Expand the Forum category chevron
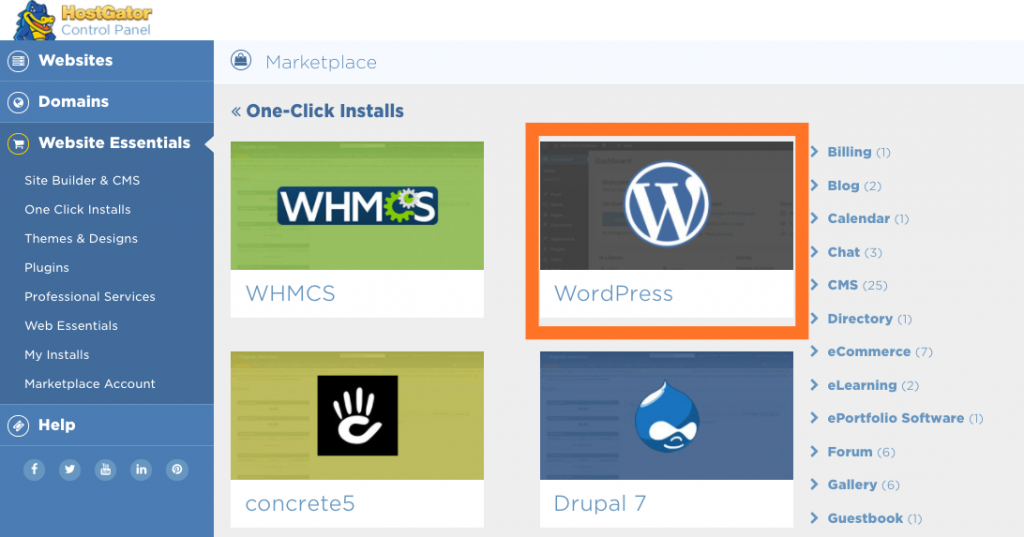This screenshot has width=1024, height=537. click(814, 451)
